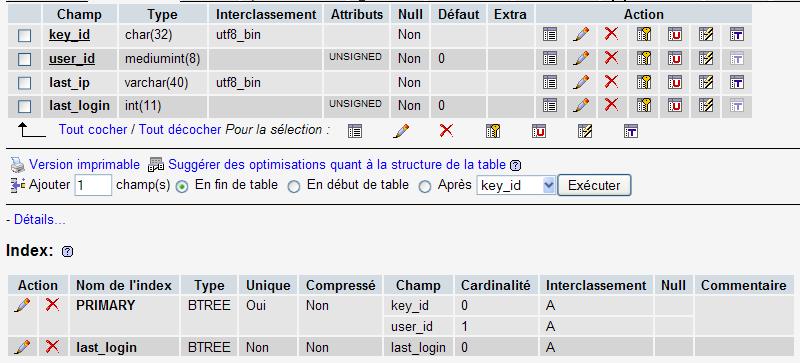Edit the user_id field with pencil icon
Image resolution: width=800 pixels, height=363 pixels.
pos(581,59)
